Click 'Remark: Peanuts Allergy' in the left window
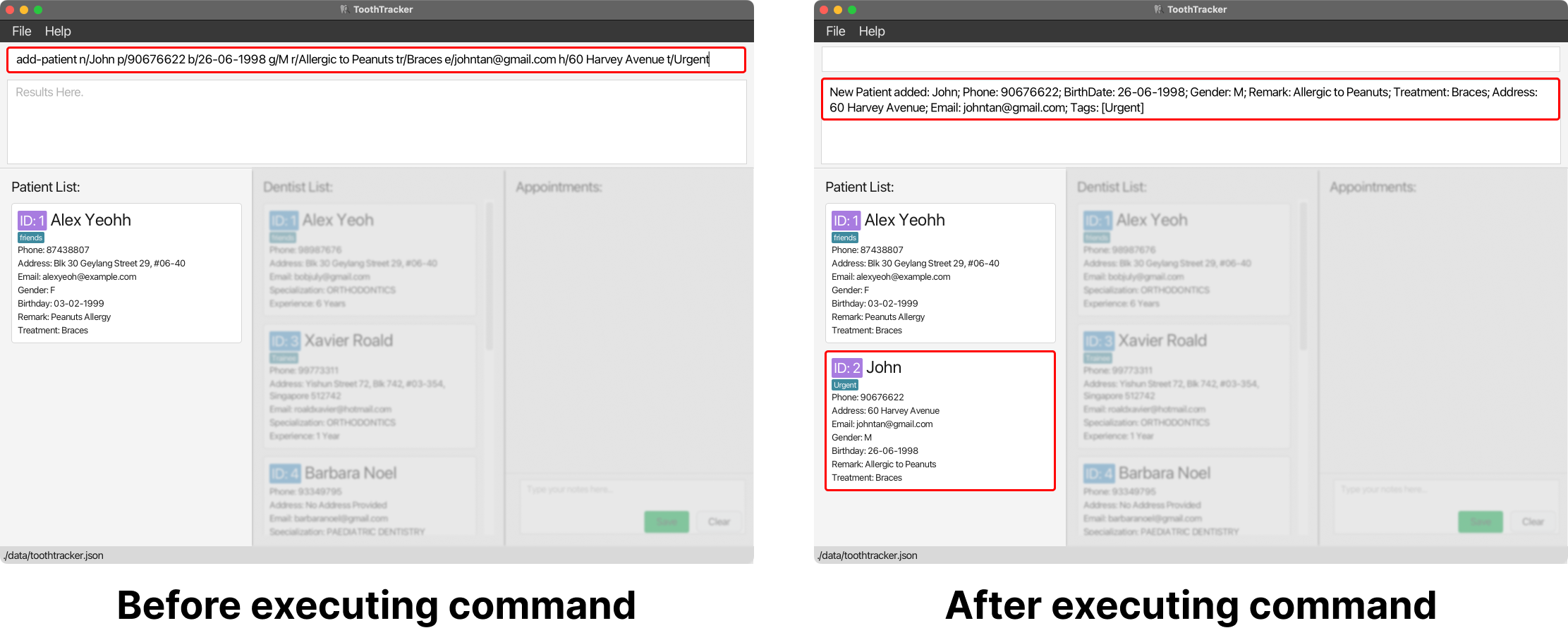Image resolution: width=1568 pixels, height=628 pixels. point(64,317)
